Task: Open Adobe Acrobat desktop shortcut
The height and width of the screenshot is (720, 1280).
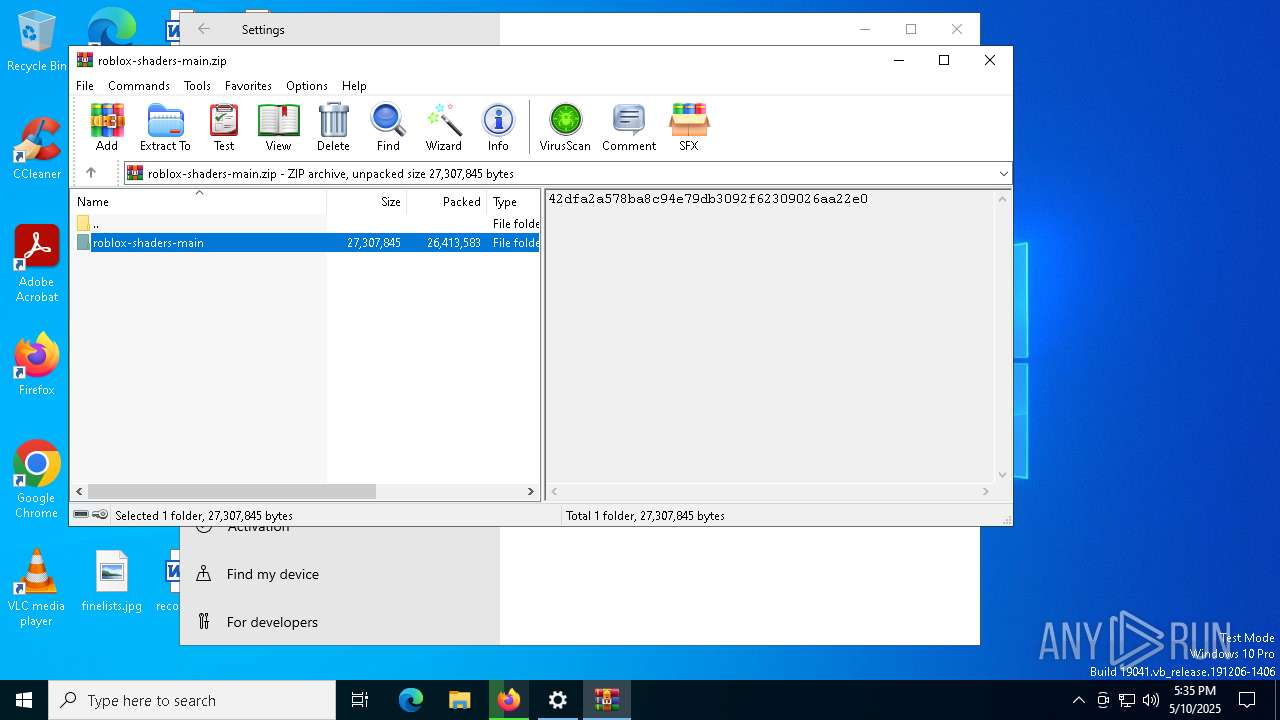Action: [37, 263]
